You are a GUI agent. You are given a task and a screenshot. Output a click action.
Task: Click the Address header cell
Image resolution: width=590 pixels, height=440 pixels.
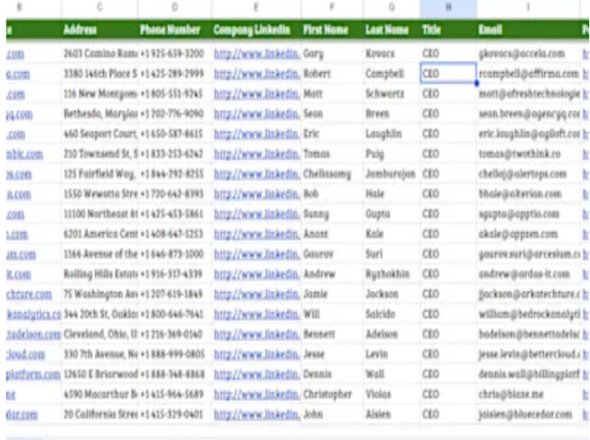[99, 29]
